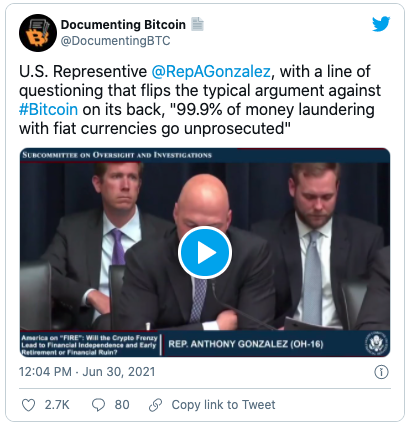Click the 2.7K likes count
The width and height of the screenshot is (409, 431).
(x=57, y=405)
